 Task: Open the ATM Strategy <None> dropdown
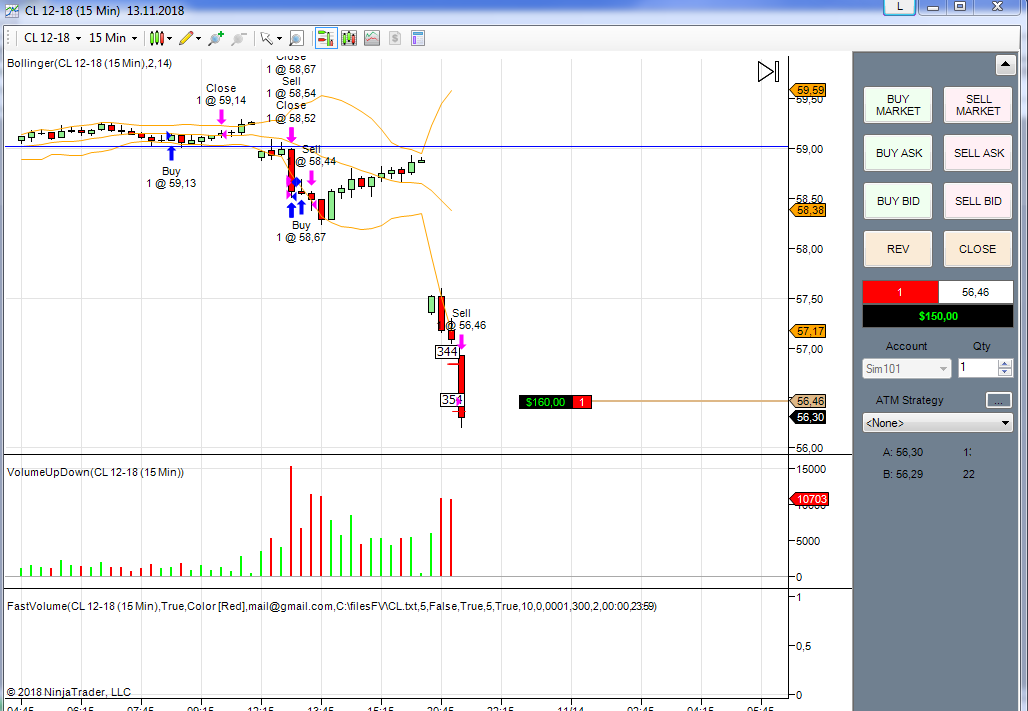938,423
